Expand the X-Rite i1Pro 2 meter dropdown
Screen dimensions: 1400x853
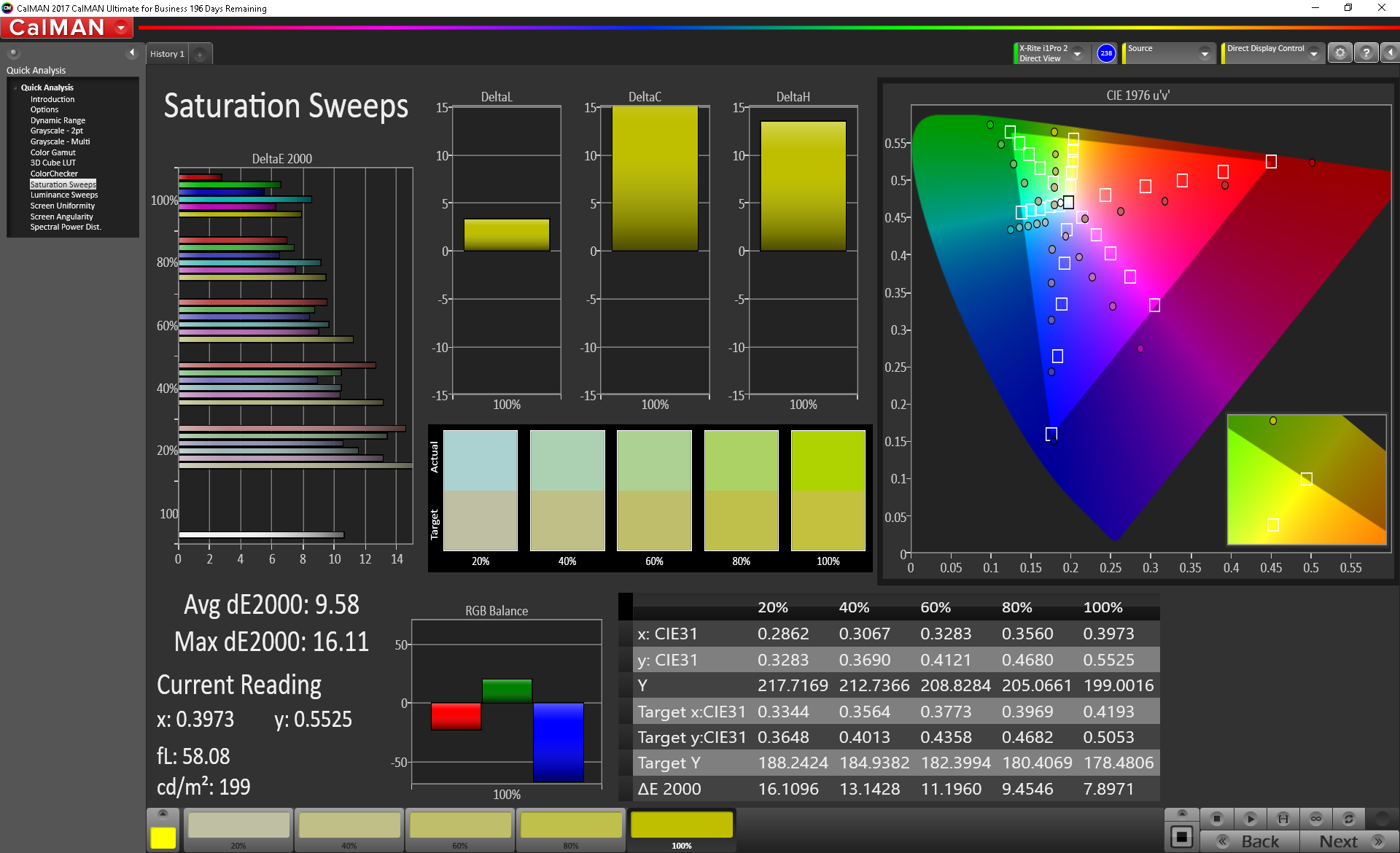[x=1077, y=54]
